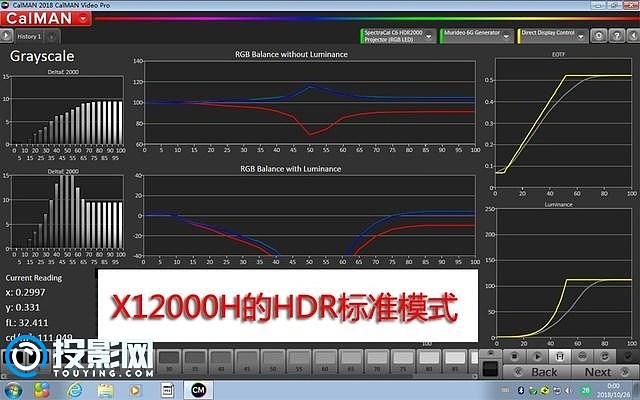
Task: Collapse the side panel using the arrow button
Action: tap(633, 36)
